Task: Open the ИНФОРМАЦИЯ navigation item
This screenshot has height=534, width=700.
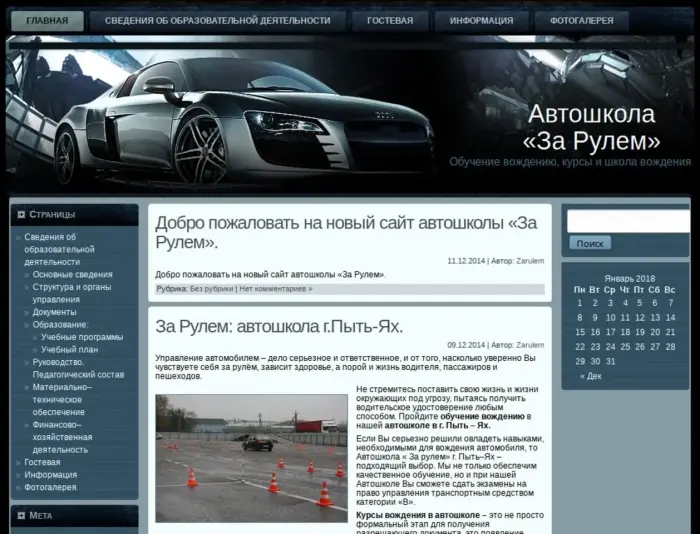Action: point(481,20)
